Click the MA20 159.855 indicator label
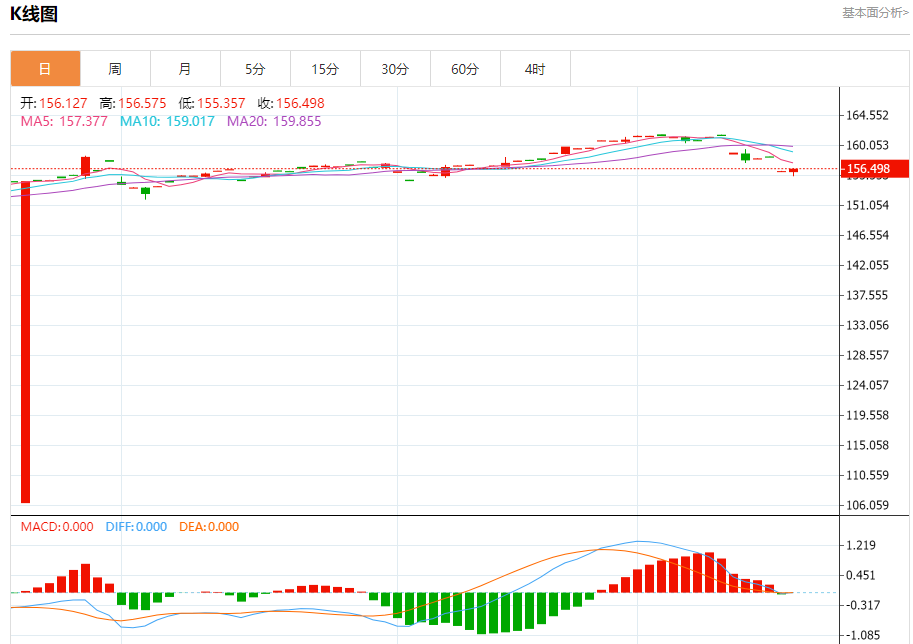This screenshot has height=644, width=913. tap(274, 121)
